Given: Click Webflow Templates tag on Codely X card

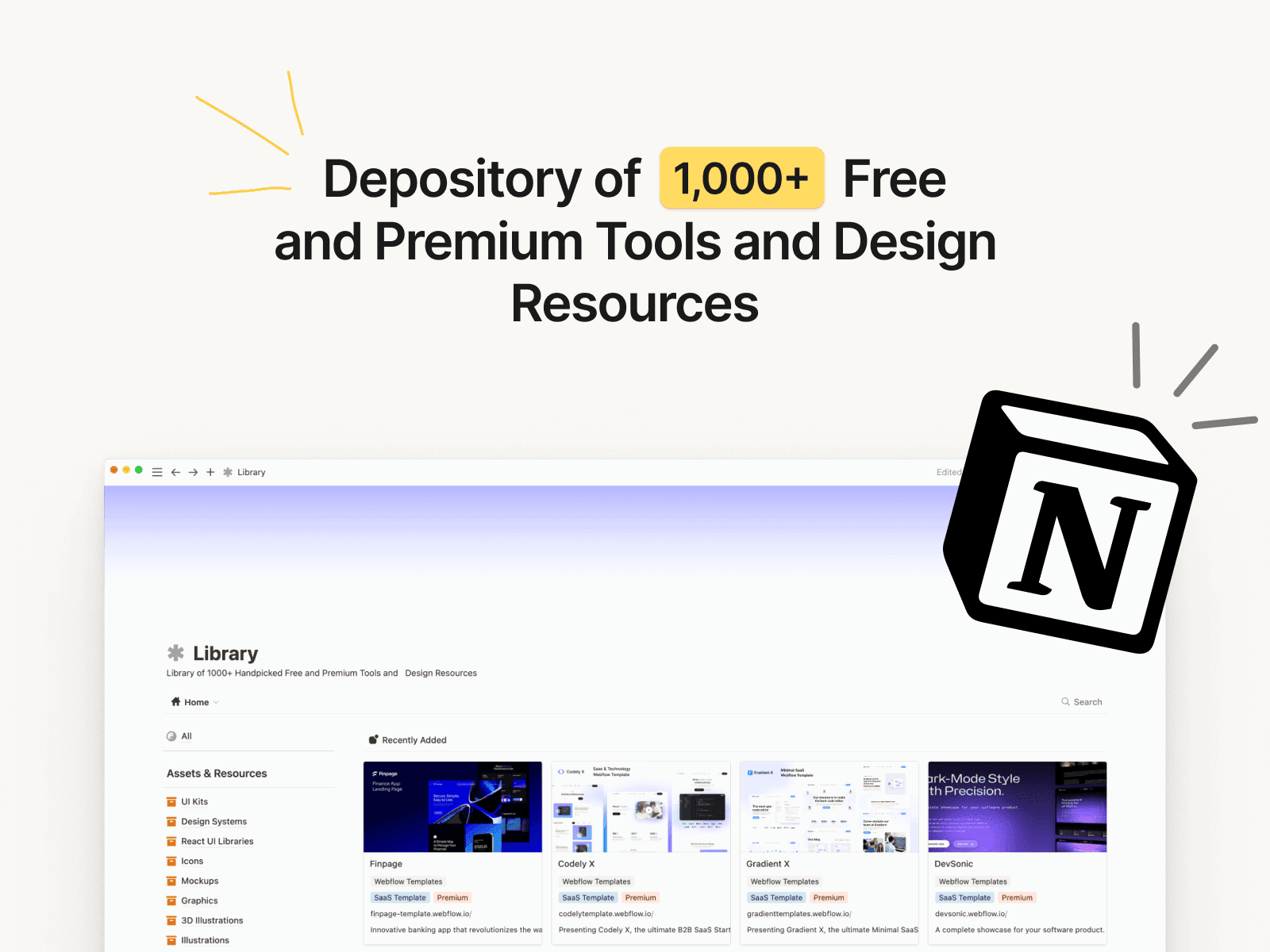Looking at the screenshot, I should [596, 881].
